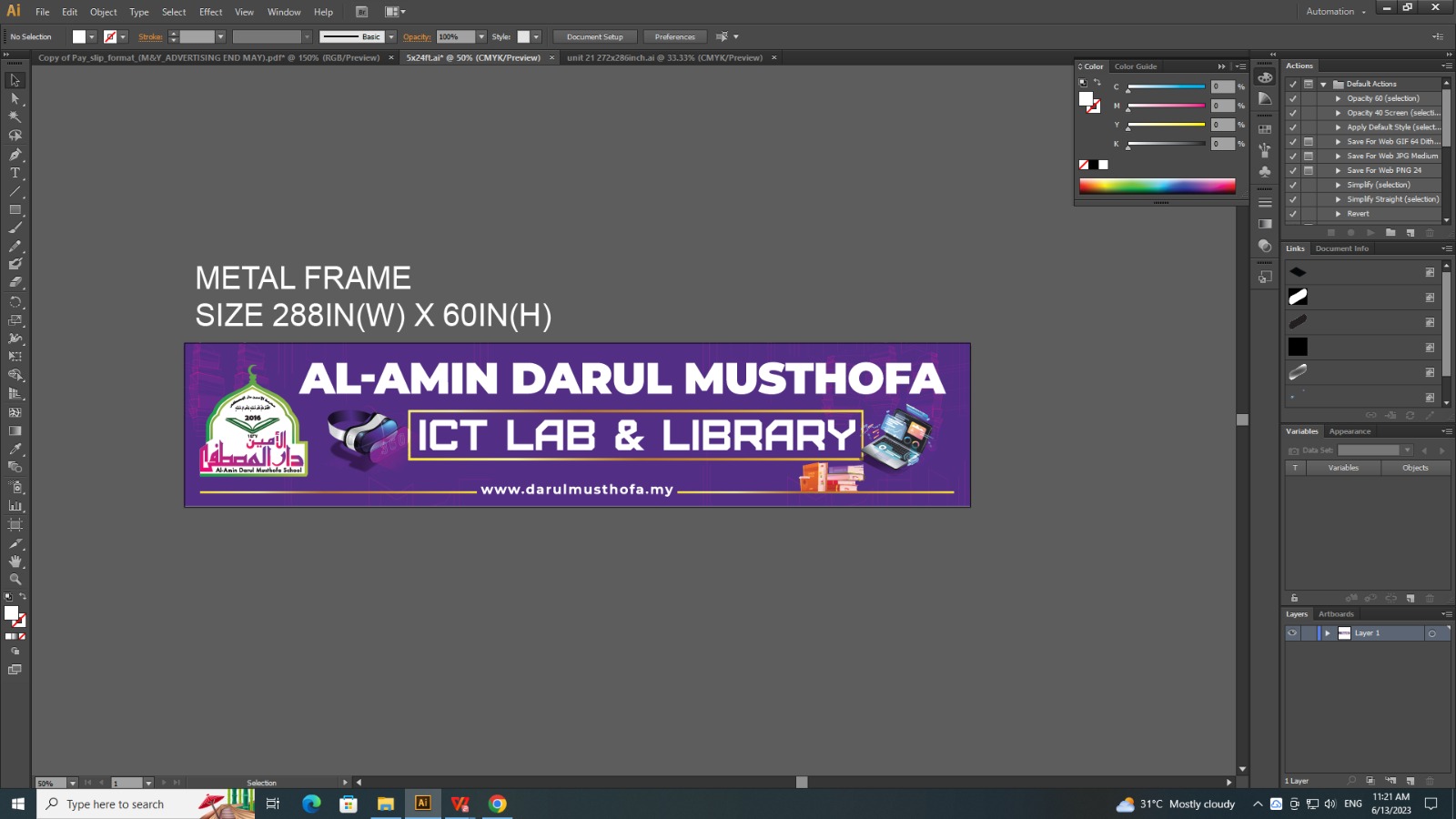Open the Symbols panel from the dock
Image resolution: width=1456 pixels, height=819 pixels.
point(1265,171)
